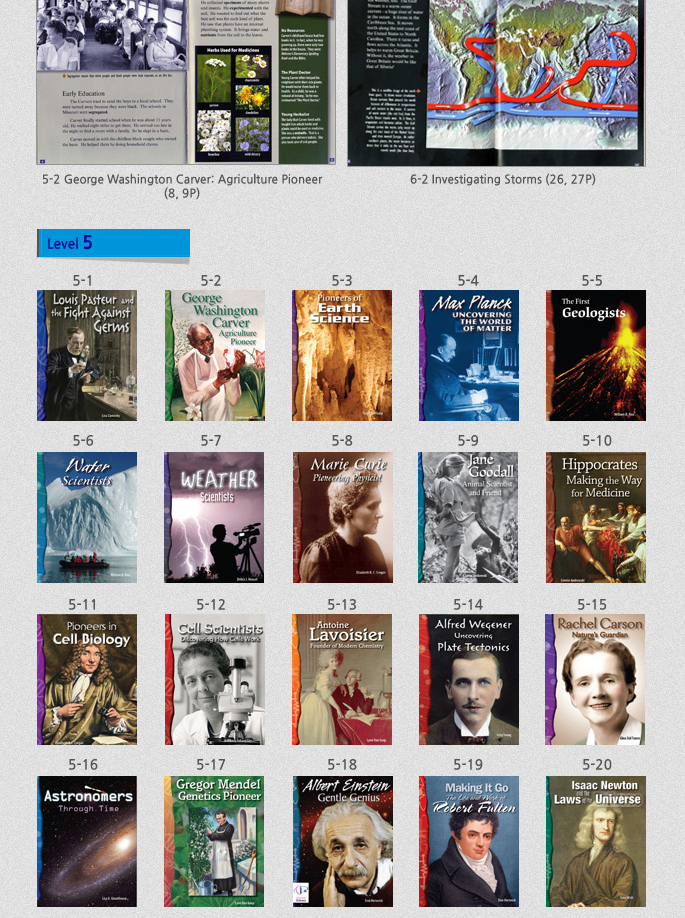This screenshot has height=918, width=685.
Task: Click Marie Curie Pioneering Physicist cover
Action: pos(342,517)
